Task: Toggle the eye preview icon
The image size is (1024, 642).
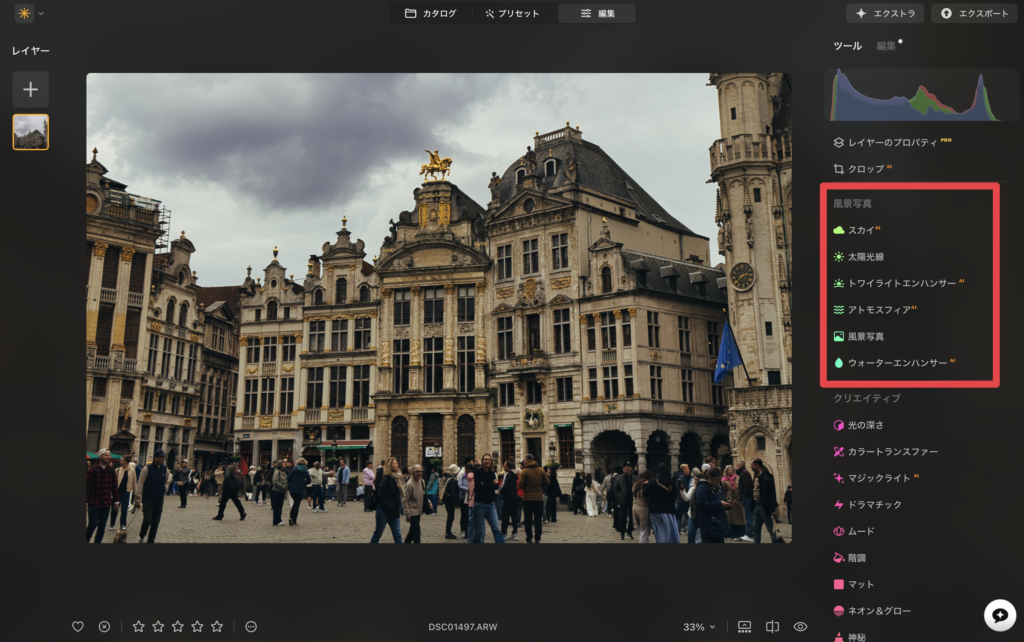Action: pos(801,626)
